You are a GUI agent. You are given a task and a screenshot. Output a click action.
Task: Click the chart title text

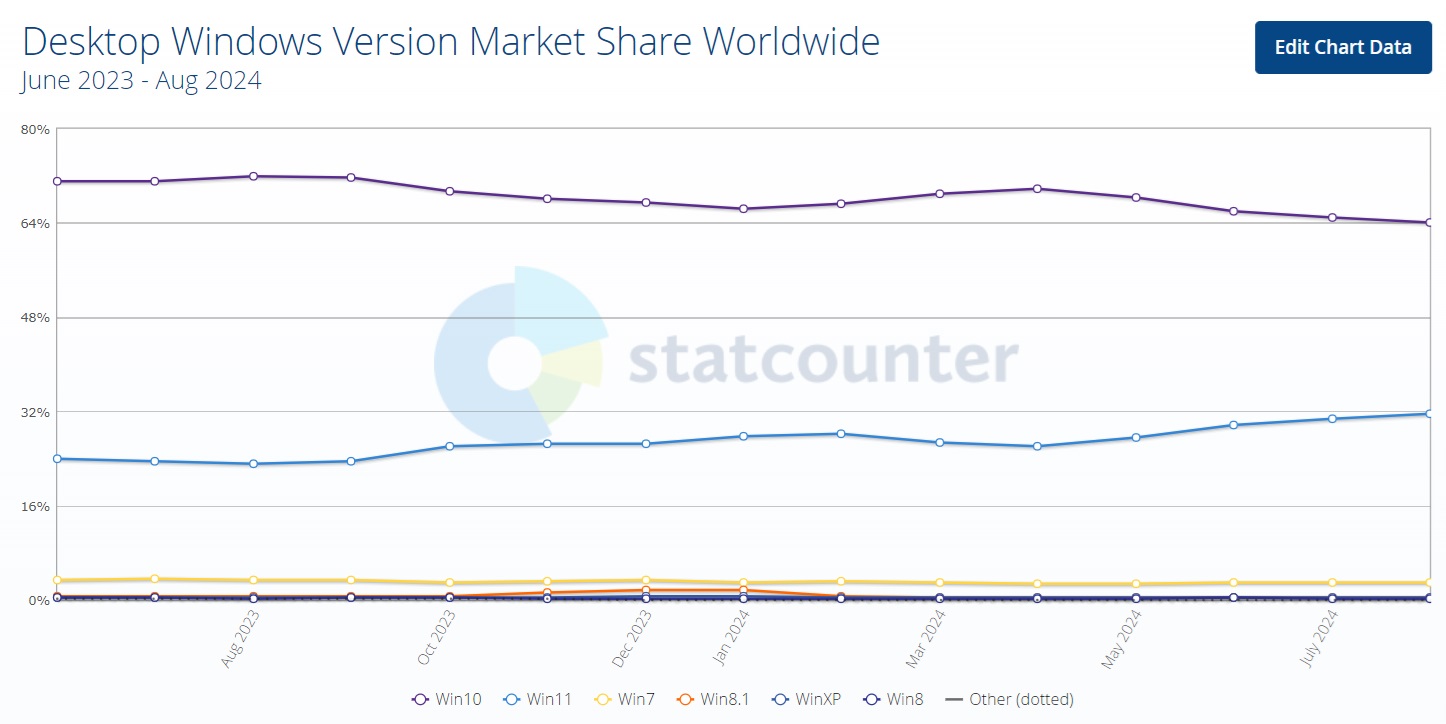tap(450, 42)
